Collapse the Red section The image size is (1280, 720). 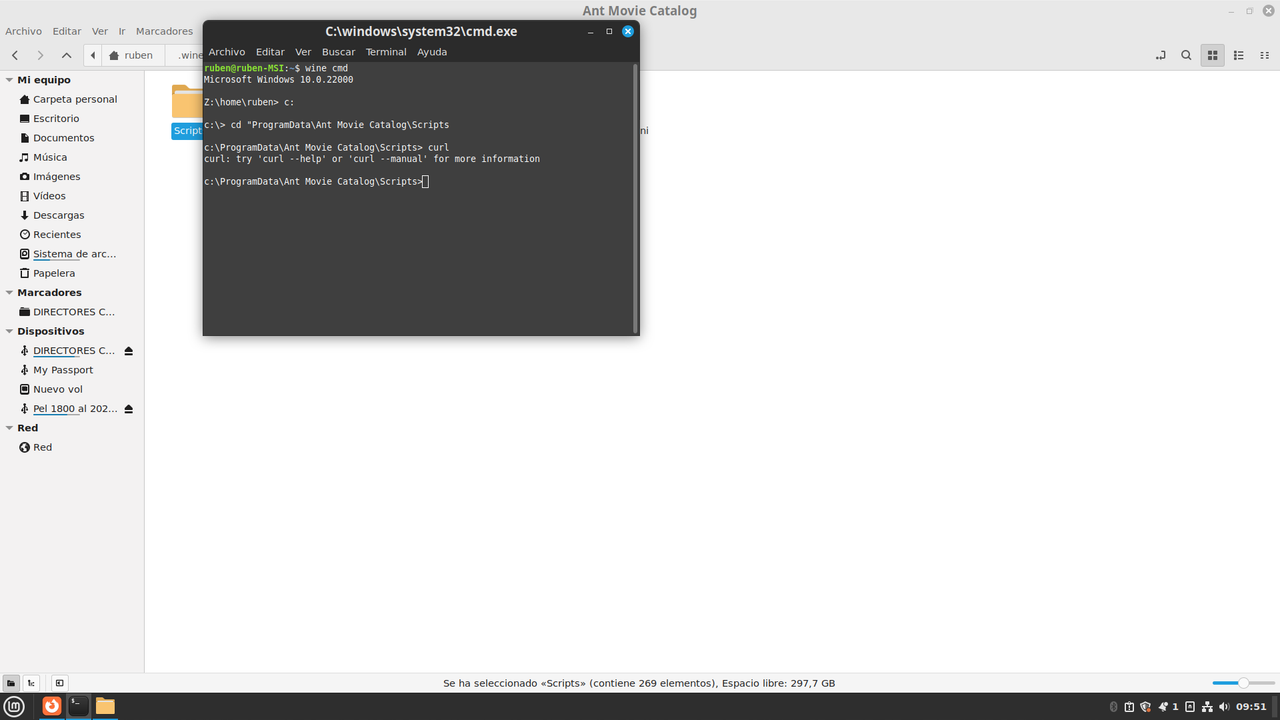point(9,428)
